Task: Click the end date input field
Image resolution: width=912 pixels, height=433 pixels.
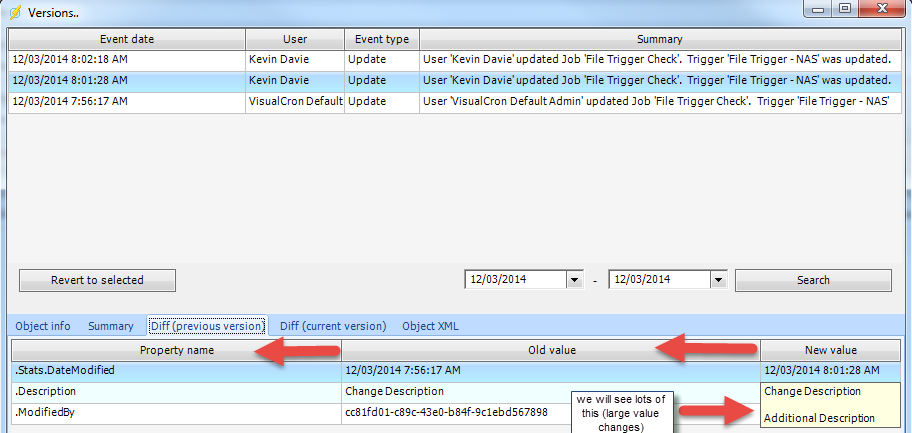Action: click(x=657, y=280)
